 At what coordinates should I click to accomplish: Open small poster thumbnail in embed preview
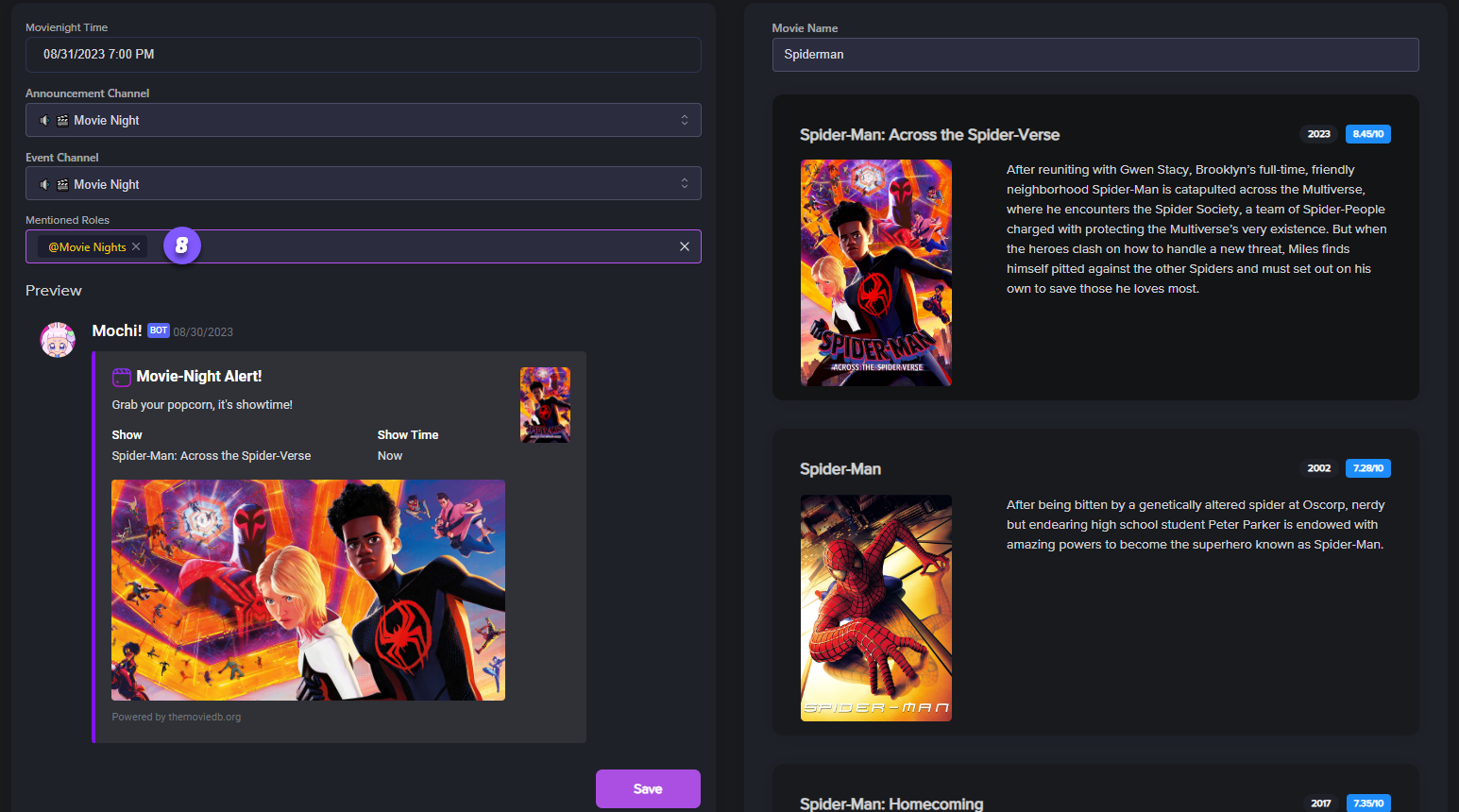tap(545, 405)
